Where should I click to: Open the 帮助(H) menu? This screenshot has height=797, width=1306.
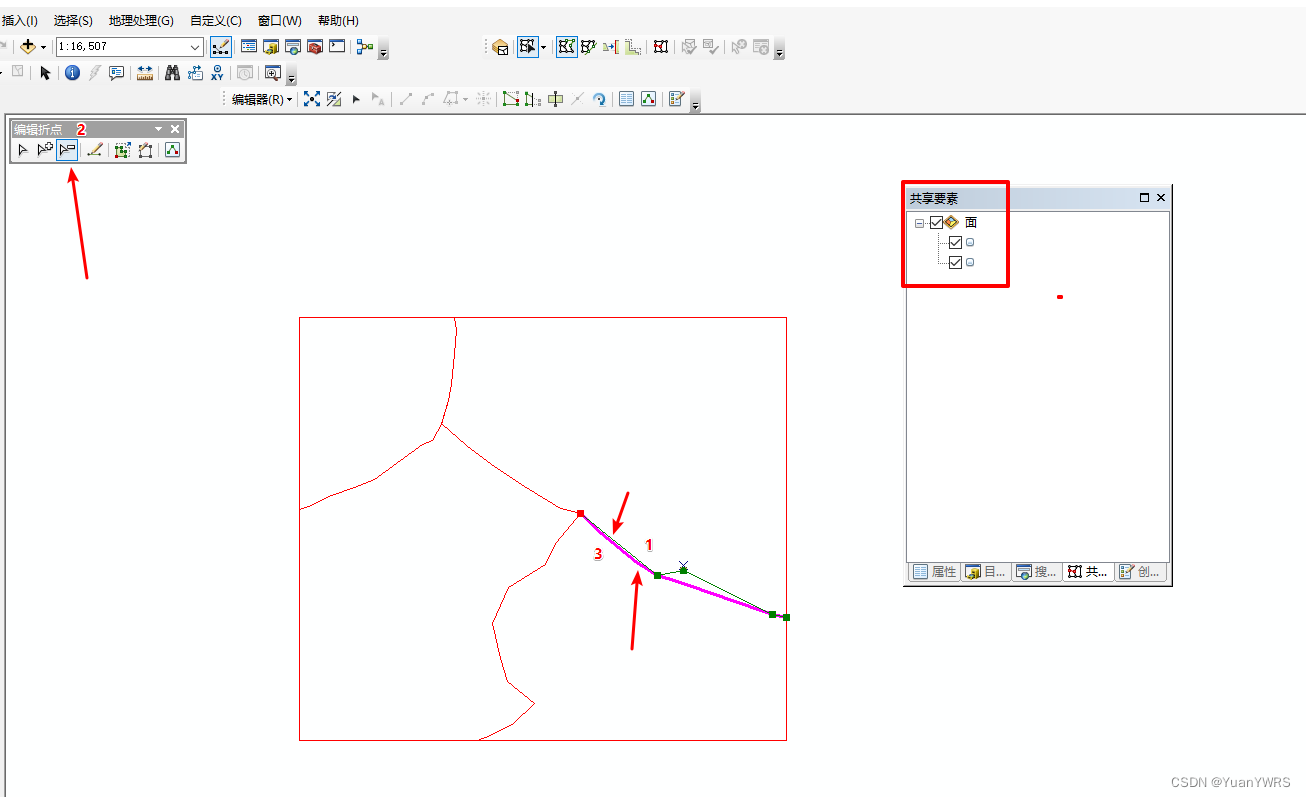point(338,20)
